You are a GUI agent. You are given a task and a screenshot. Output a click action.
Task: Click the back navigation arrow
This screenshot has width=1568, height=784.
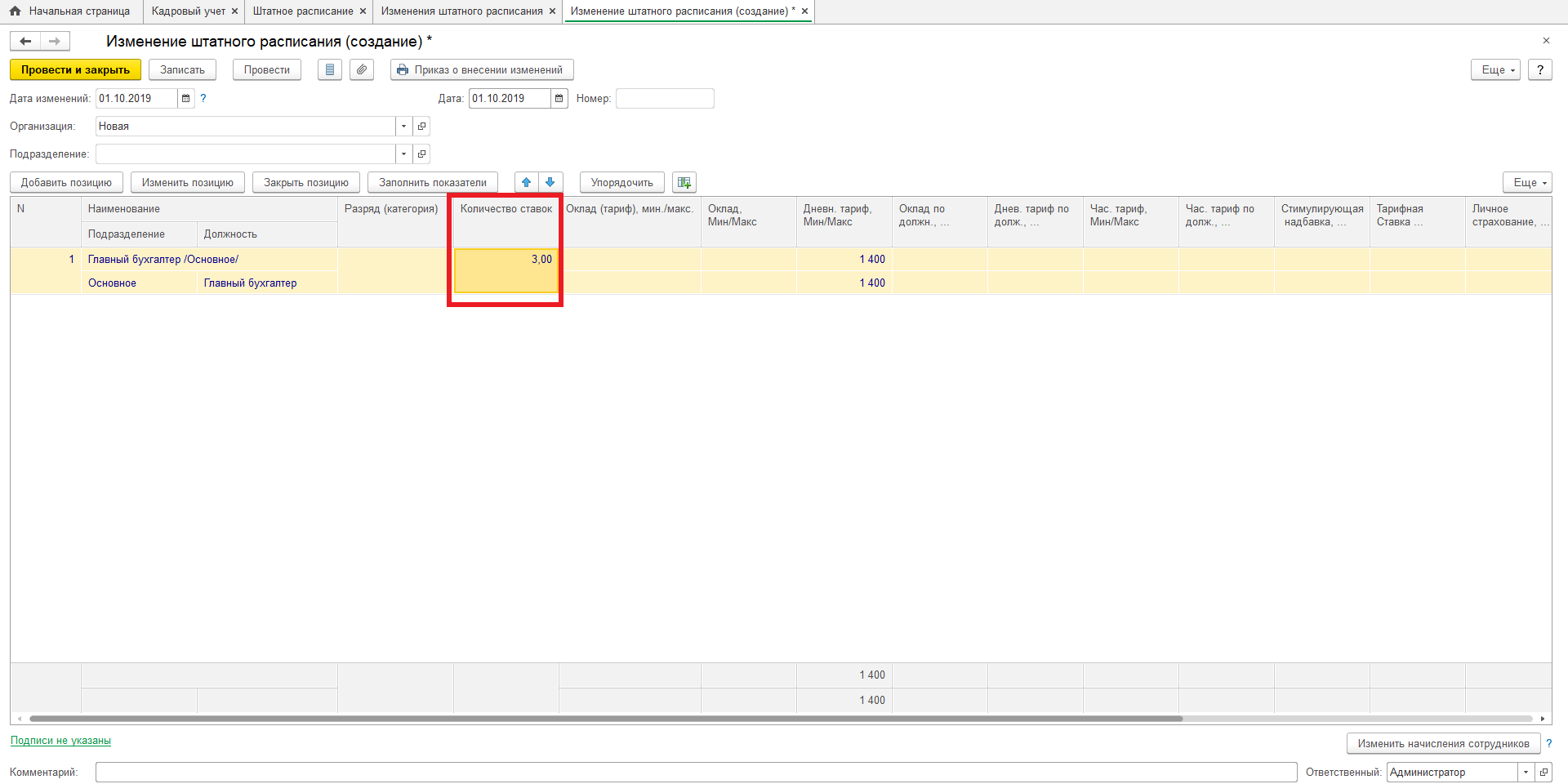25,41
